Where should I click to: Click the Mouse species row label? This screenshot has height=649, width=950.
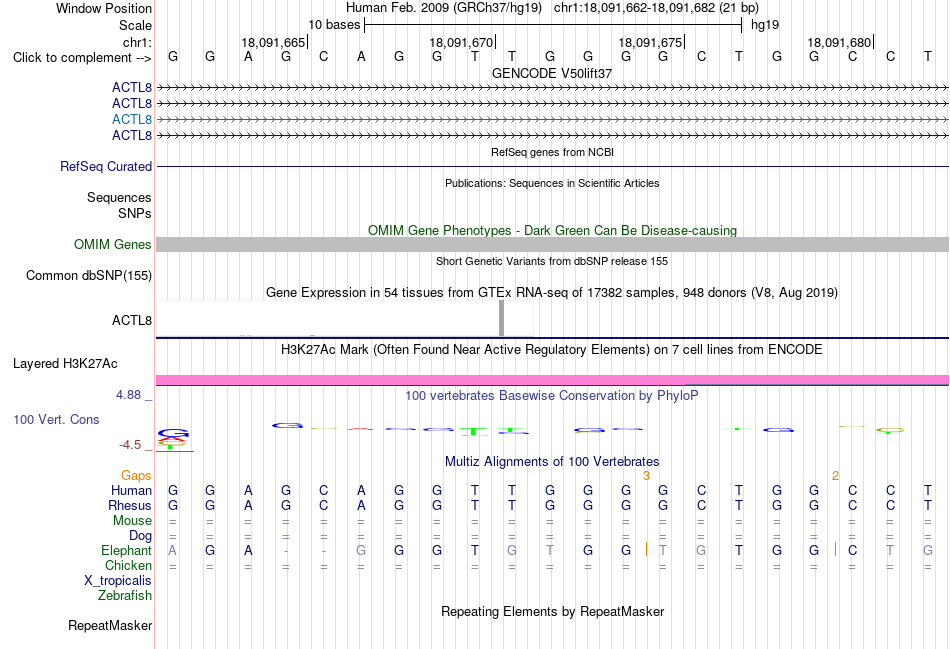click(x=132, y=521)
